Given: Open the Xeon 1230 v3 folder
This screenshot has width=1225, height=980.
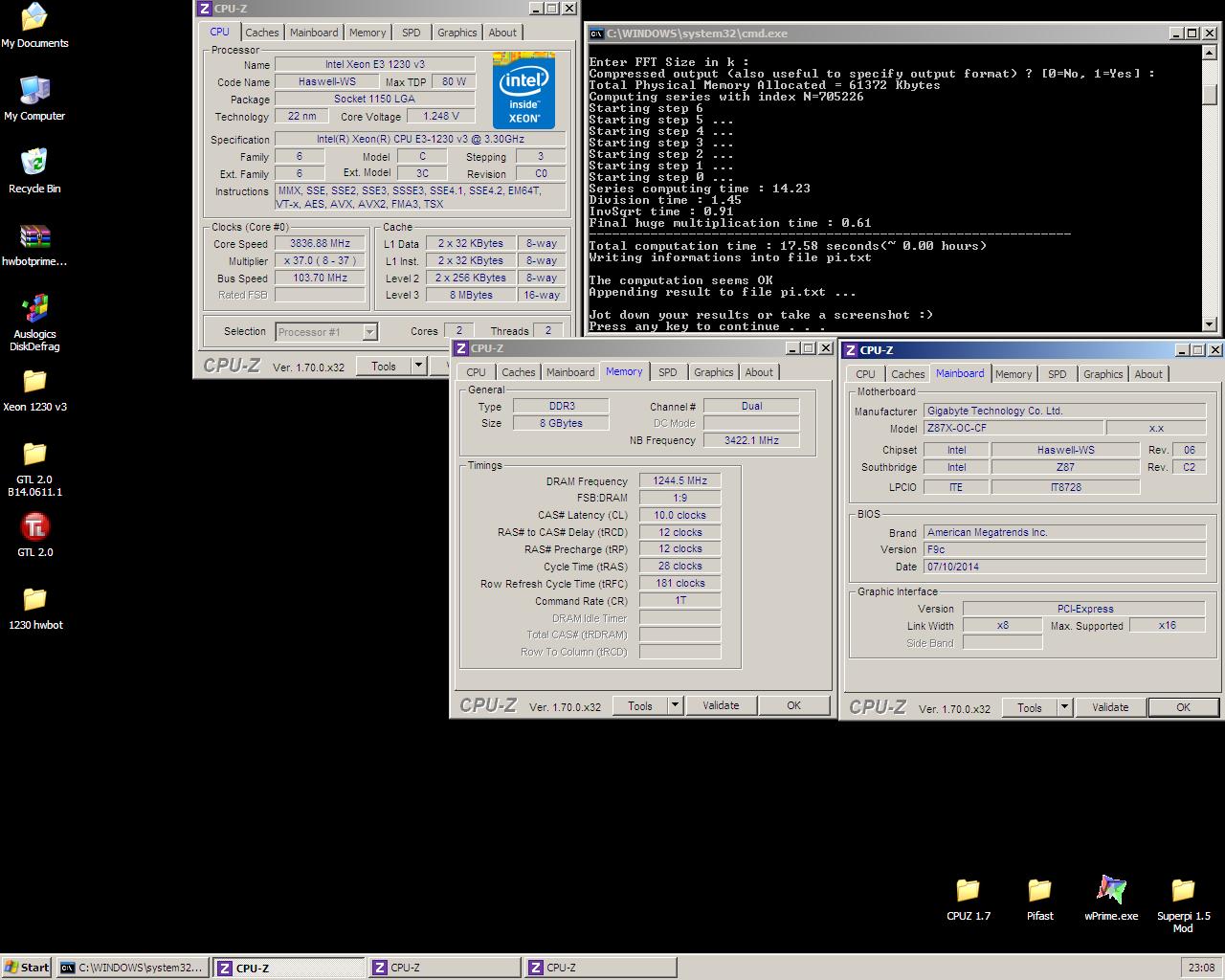Looking at the screenshot, I should pos(34,381).
